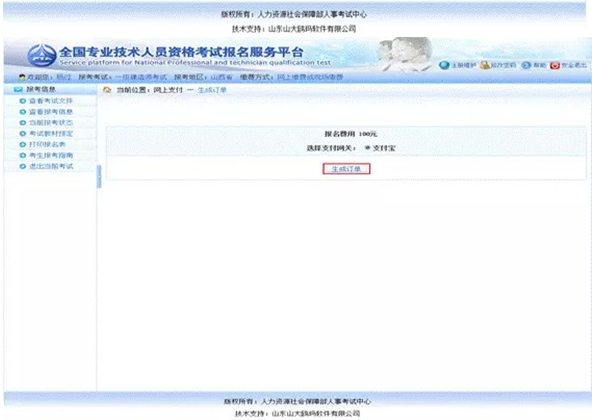Open 当前报考状态 in sidebar
Image resolution: width=595 pixels, height=420 pixels.
coord(51,123)
